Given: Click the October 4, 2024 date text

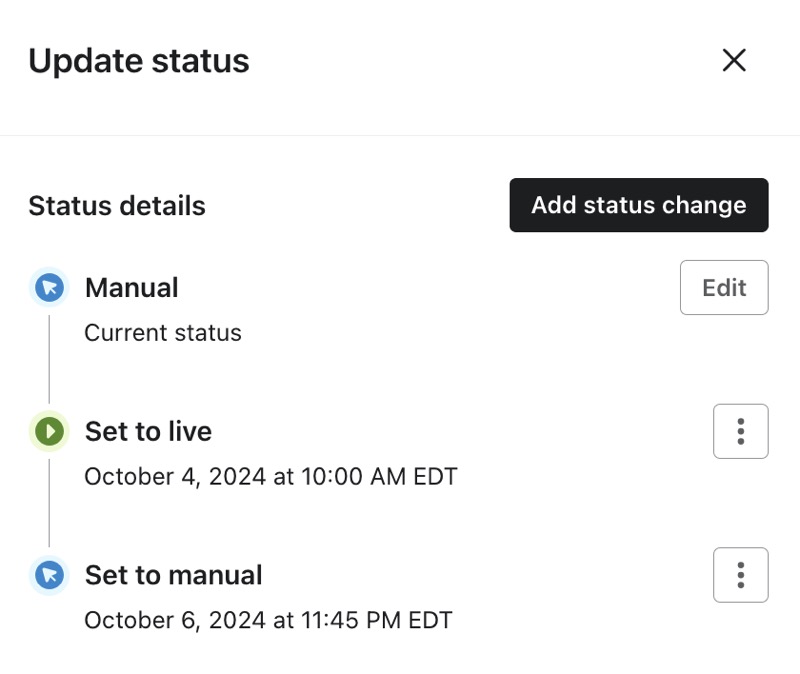Looking at the screenshot, I should (176, 477).
